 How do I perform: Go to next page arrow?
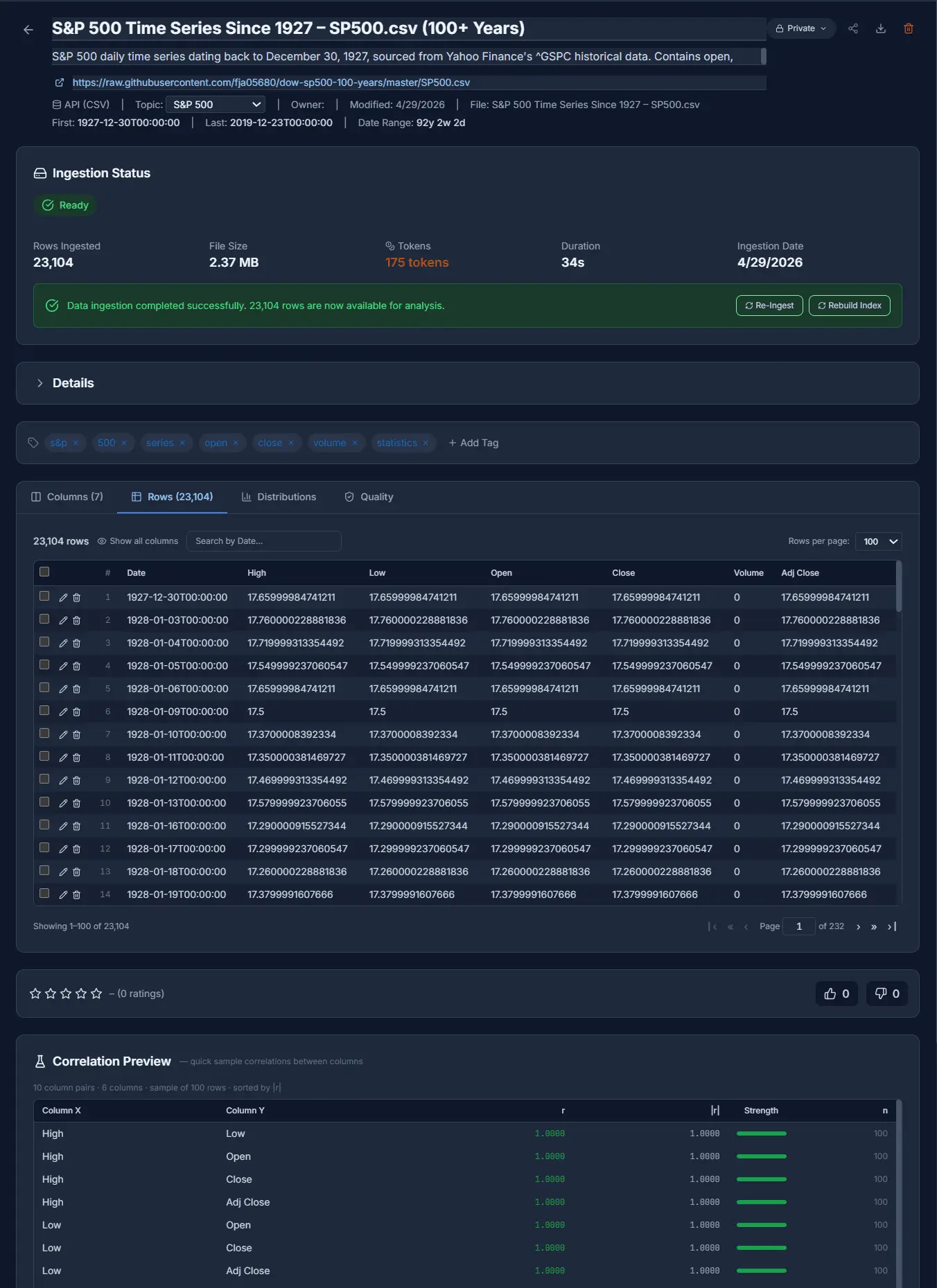pos(858,926)
